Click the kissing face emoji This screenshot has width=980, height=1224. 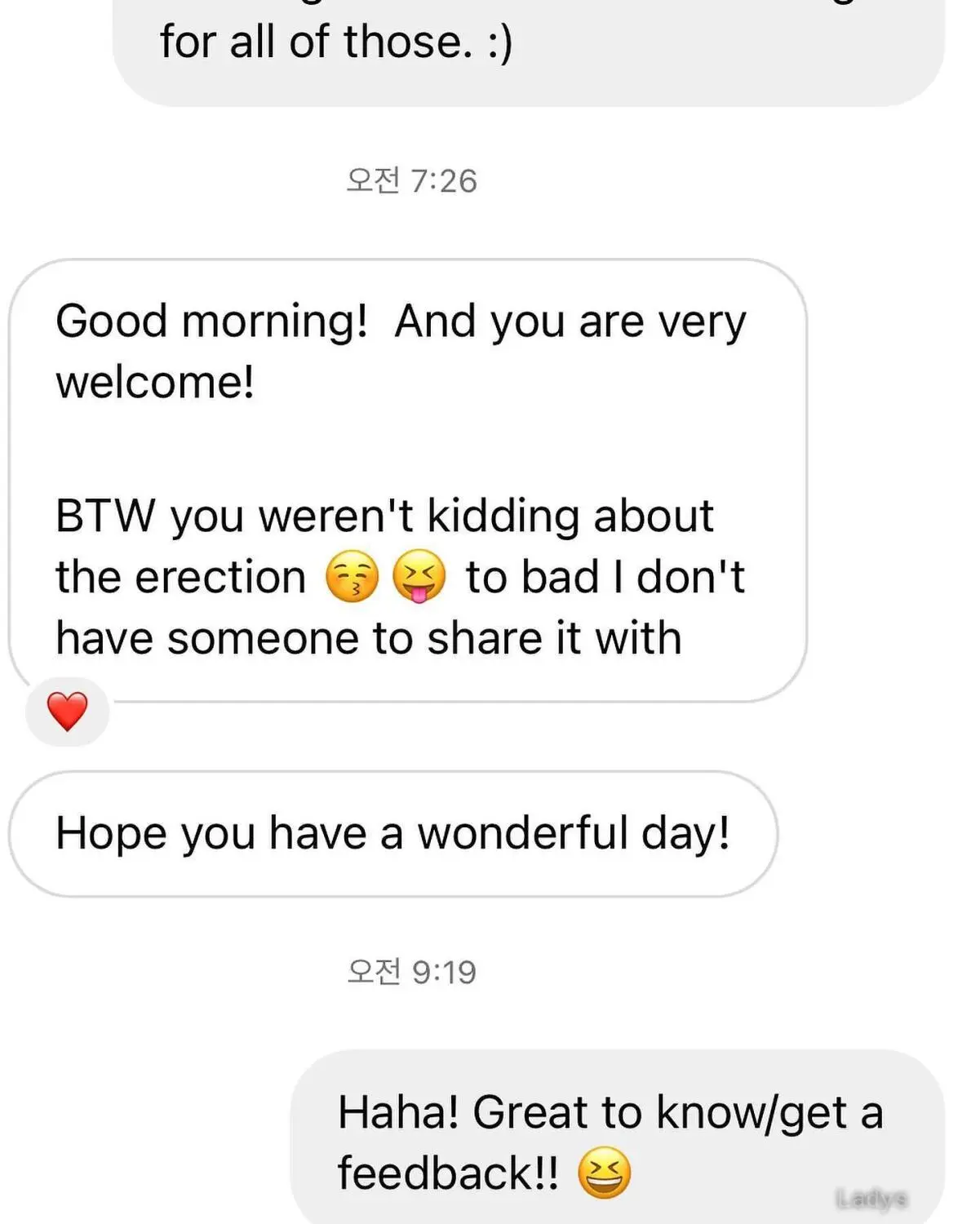click(x=352, y=576)
